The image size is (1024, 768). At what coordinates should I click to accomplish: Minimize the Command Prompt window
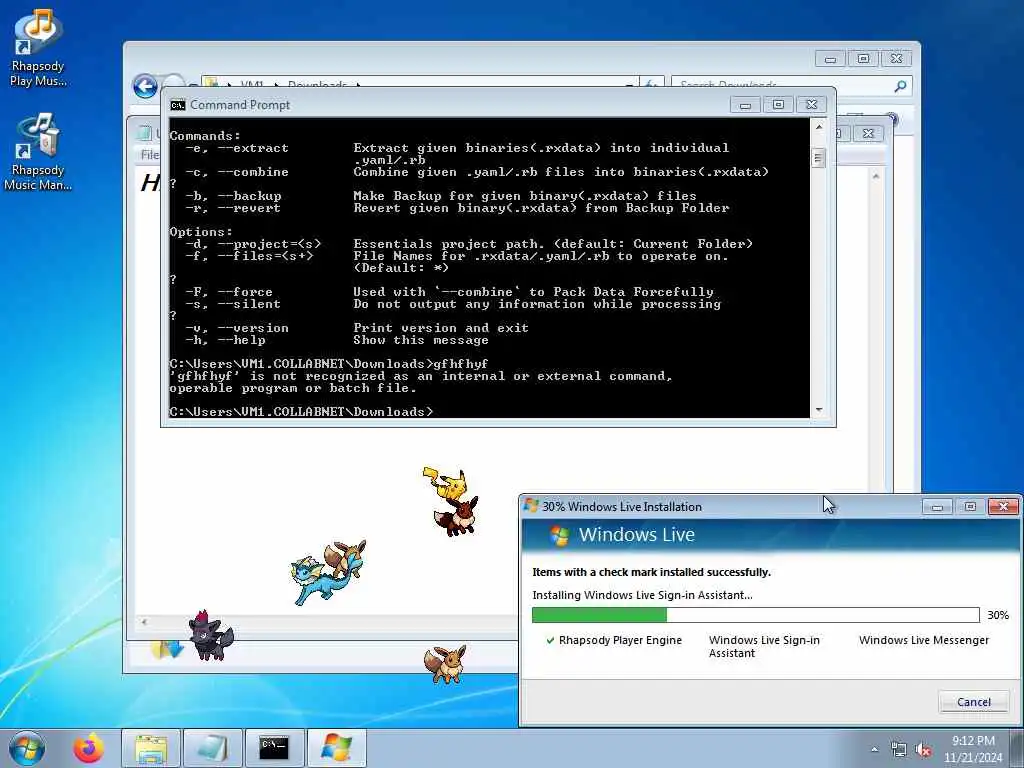tap(745, 104)
